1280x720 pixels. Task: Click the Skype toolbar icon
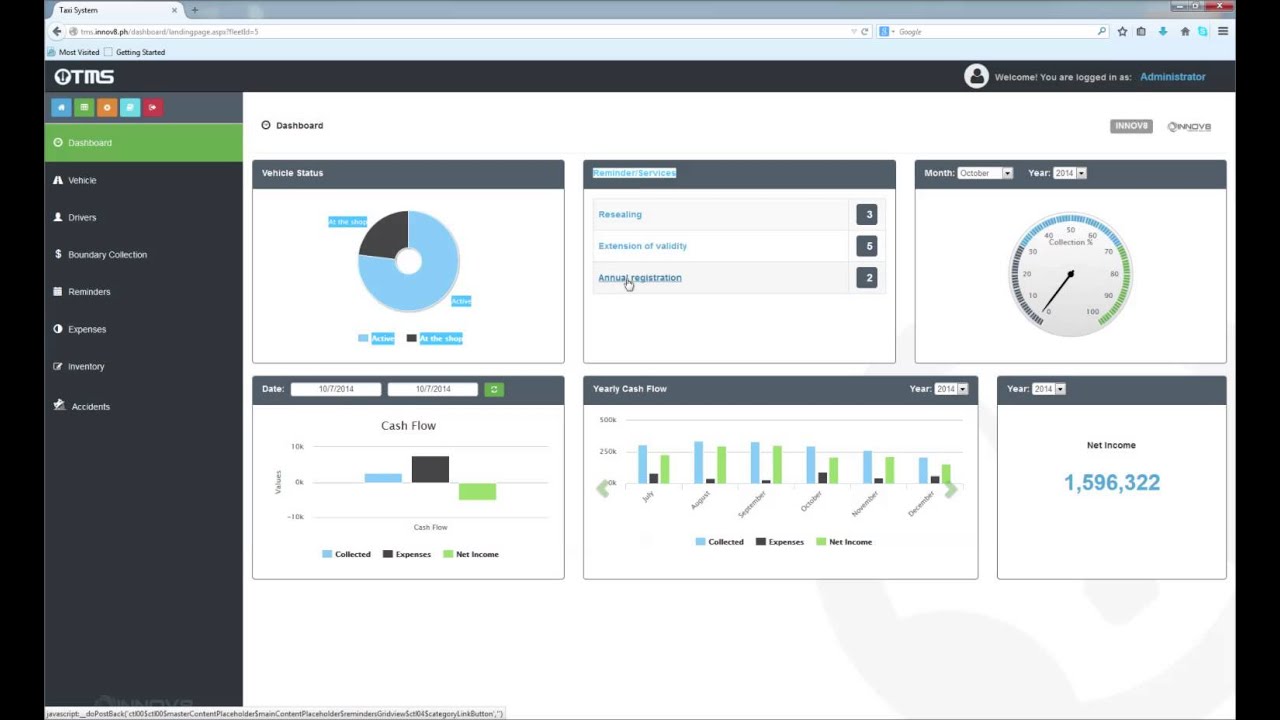coord(1202,32)
